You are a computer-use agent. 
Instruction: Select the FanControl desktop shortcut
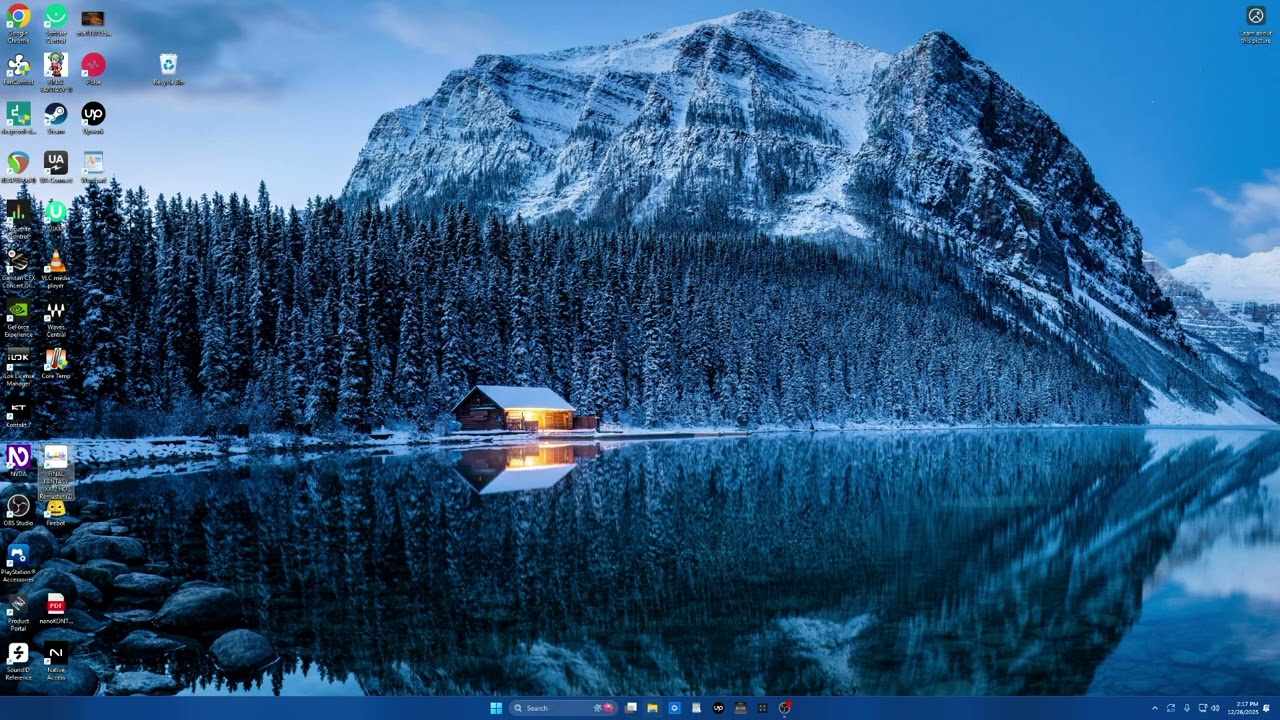[x=18, y=69]
